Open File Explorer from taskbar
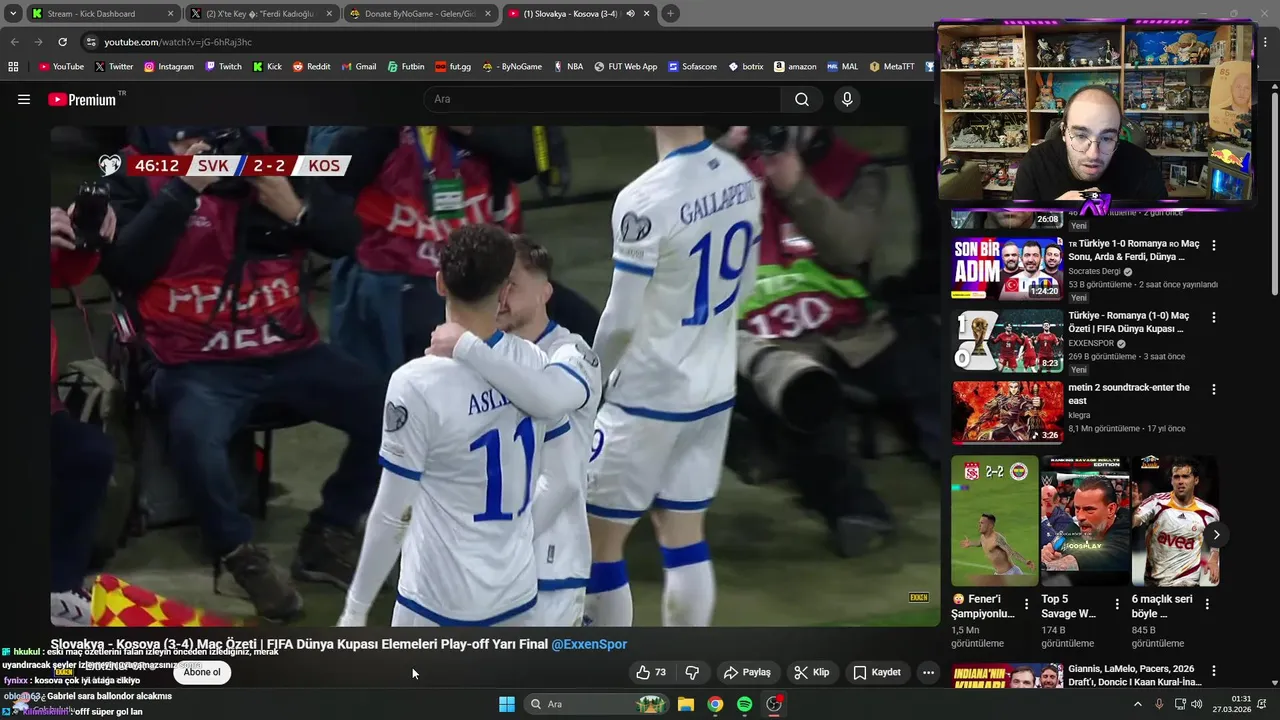 [x=686, y=704]
